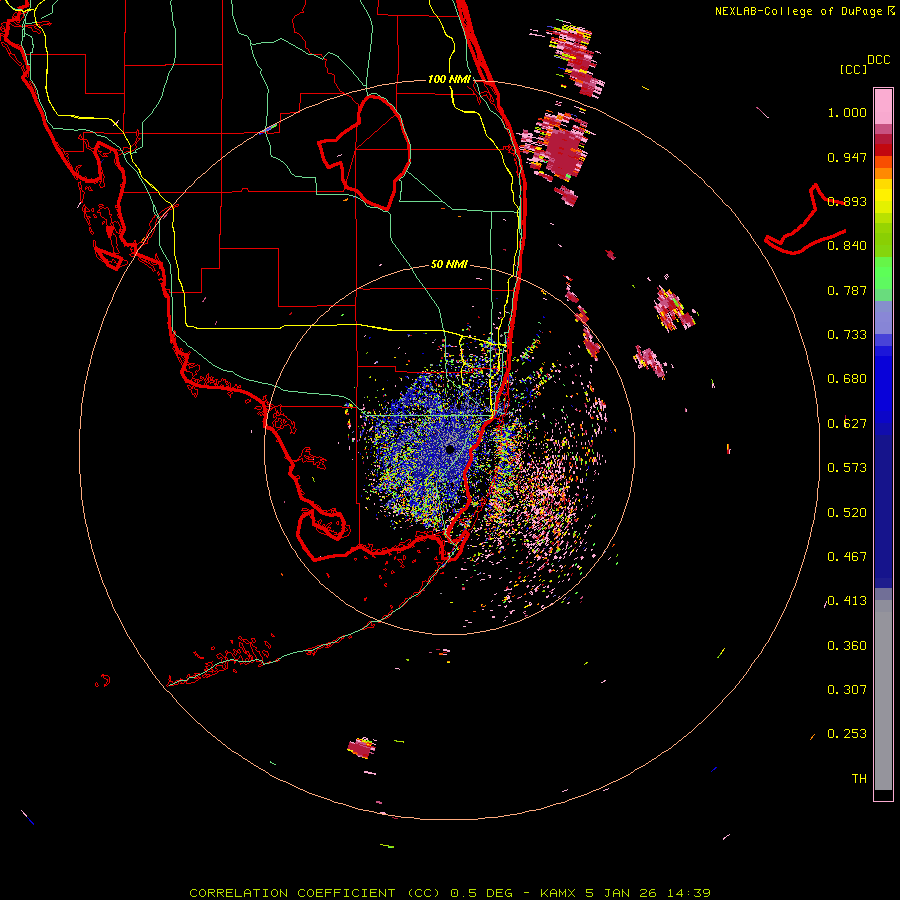Image resolution: width=900 pixels, height=900 pixels.
Task: Click the 0.947 legend value
Action: 847,157
